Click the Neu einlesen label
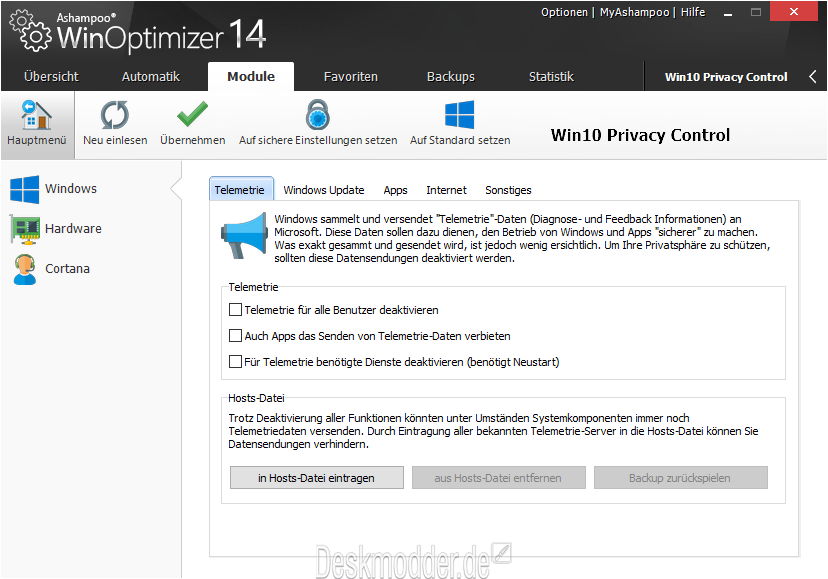The height and width of the screenshot is (579, 828). 115,140
